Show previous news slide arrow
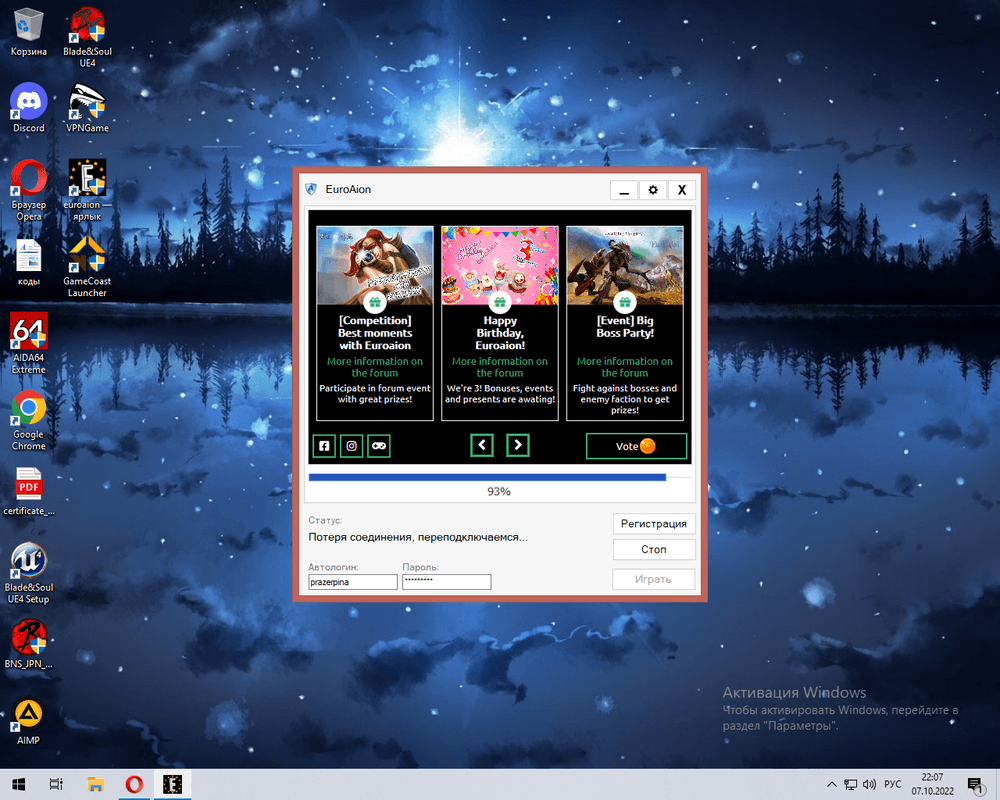Viewport: 1000px width, 800px height. [x=482, y=445]
